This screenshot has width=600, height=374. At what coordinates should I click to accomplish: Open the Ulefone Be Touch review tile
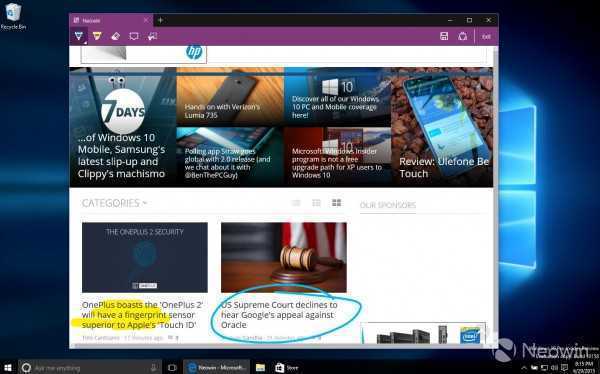(x=442, y=127)
